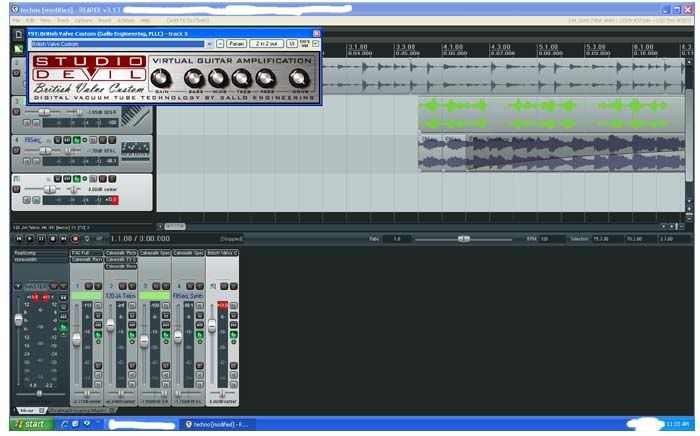This screenshot has height=436, width=700.
Task: Click the green toolbar icon below New
Action: [18, 49]
